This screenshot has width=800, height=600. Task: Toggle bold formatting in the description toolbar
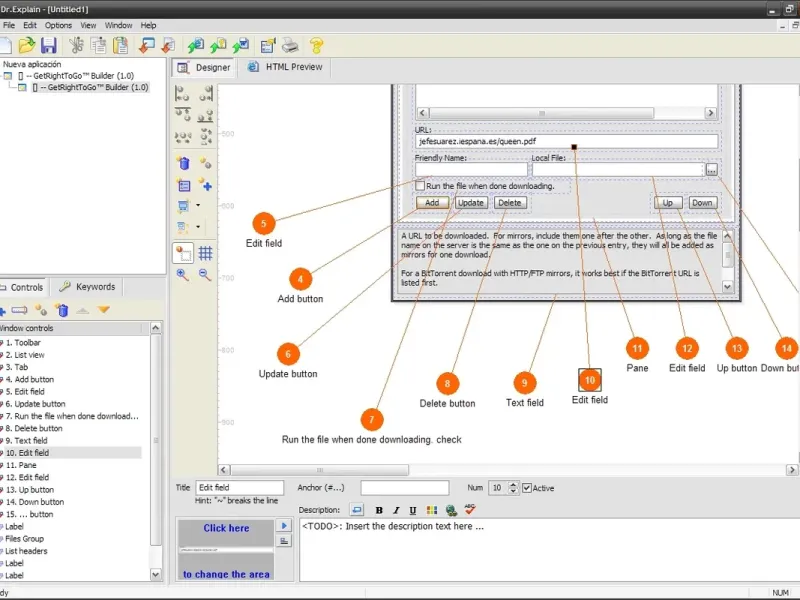click(x=379, y=511)
